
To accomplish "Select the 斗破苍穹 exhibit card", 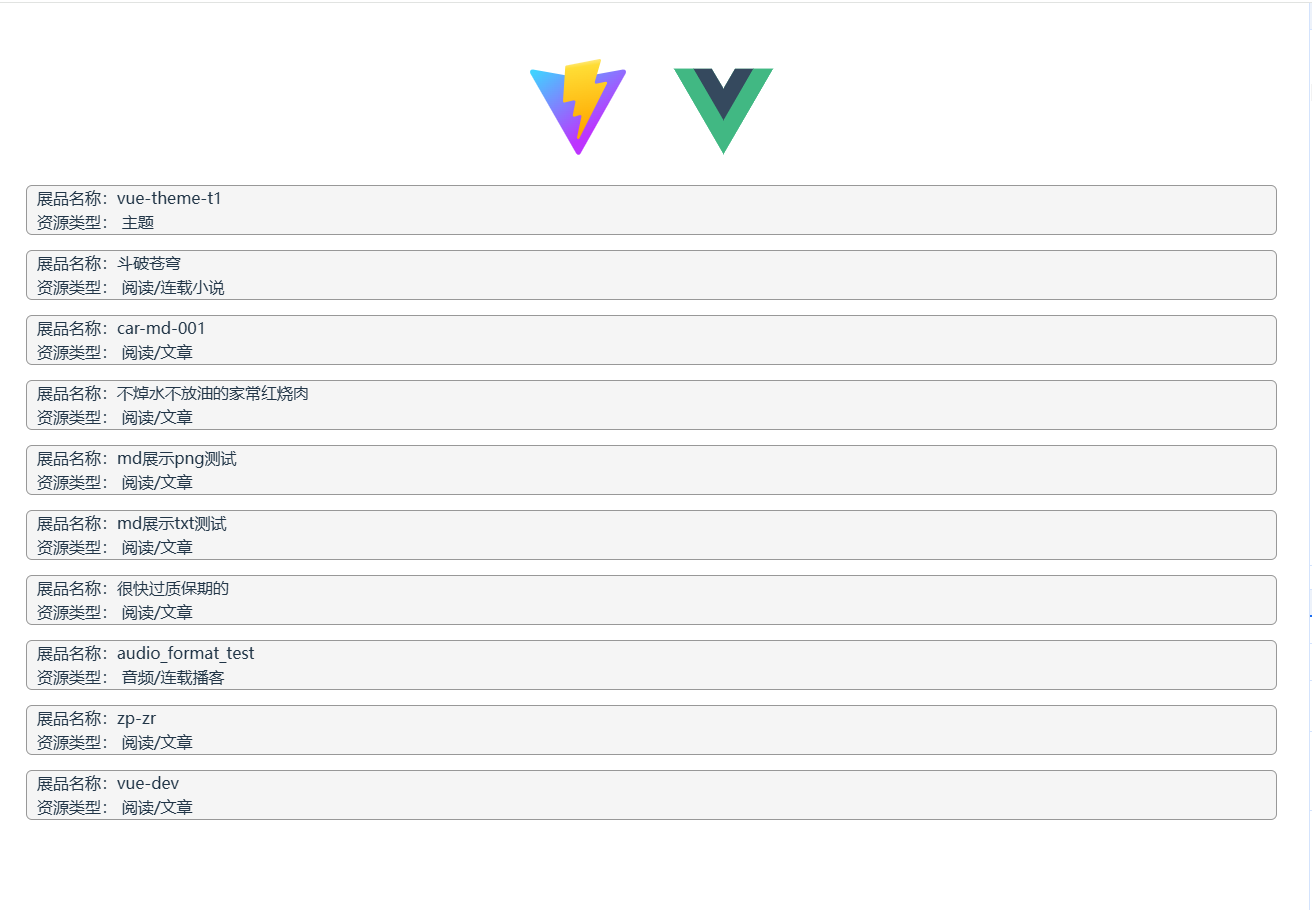I will tap(651, 275).
